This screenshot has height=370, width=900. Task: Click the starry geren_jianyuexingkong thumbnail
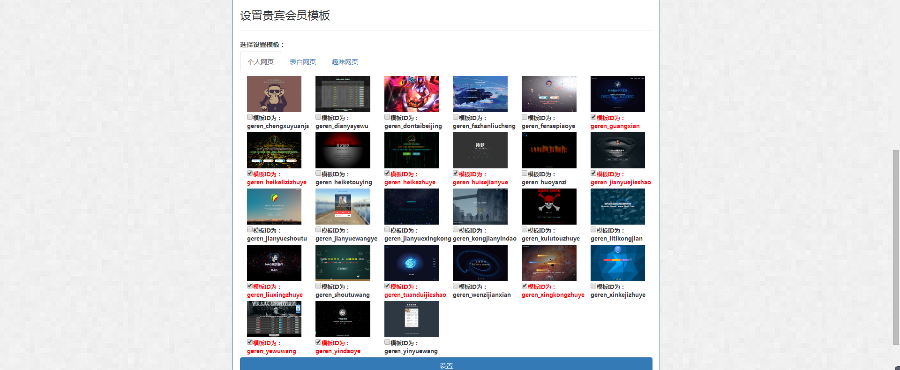pyautogui.click(x=412, y=207)
